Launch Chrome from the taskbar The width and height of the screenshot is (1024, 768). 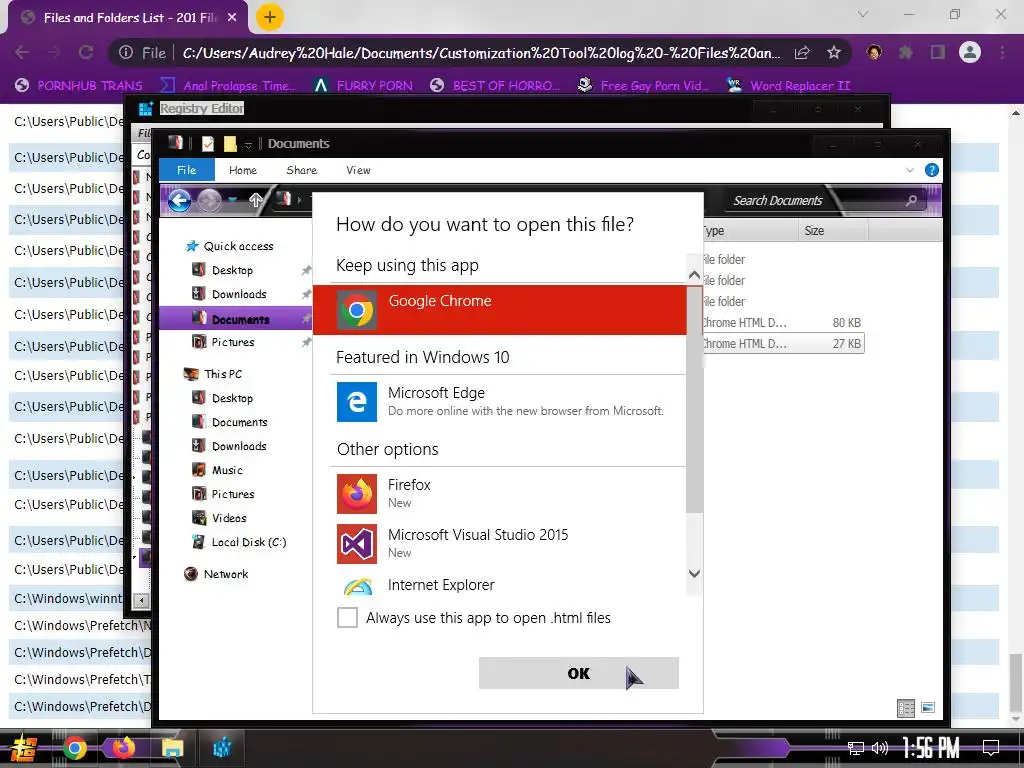(74, 748)
